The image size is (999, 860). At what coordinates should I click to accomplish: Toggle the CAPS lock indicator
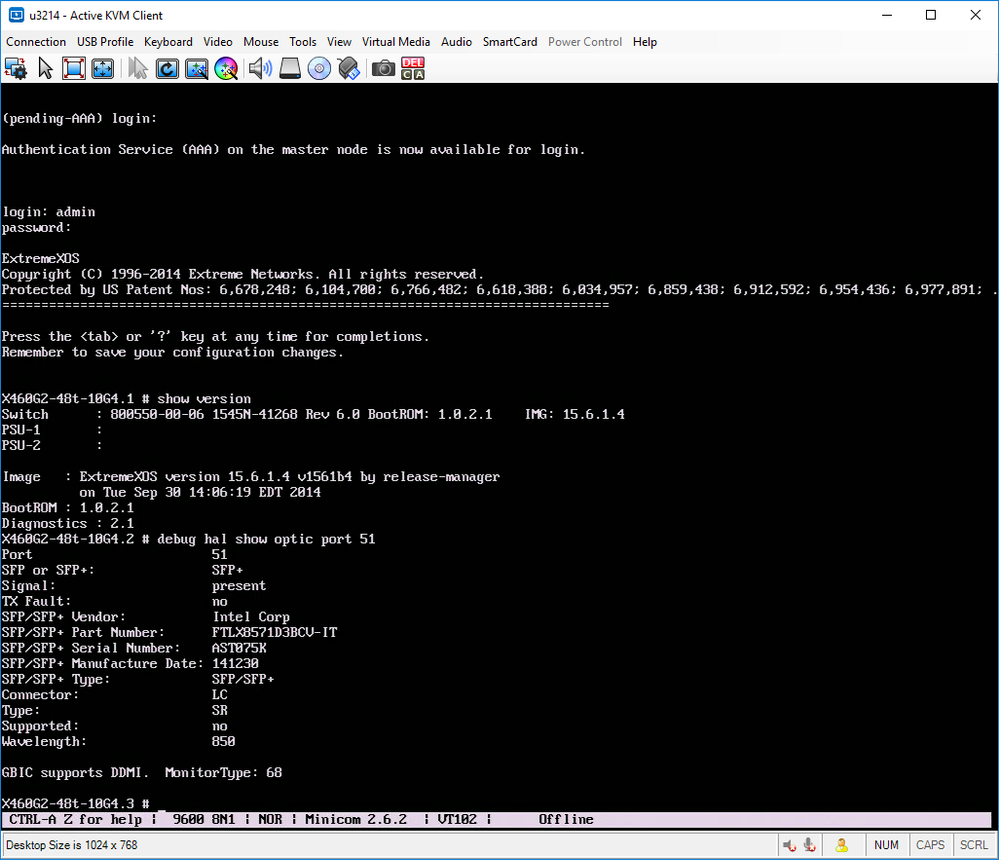click(930, 845)
